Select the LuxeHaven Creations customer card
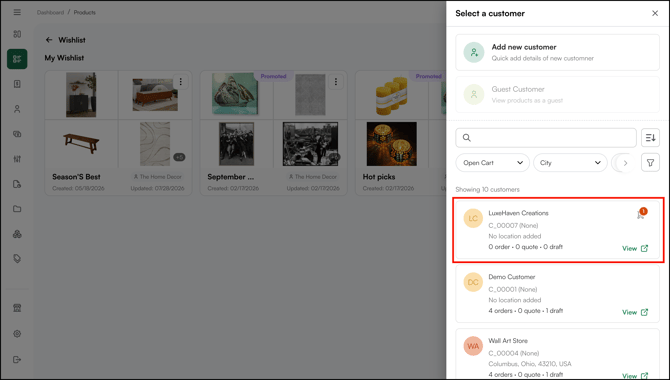Screen dimensions: 670x380 (x=558, y=230)
